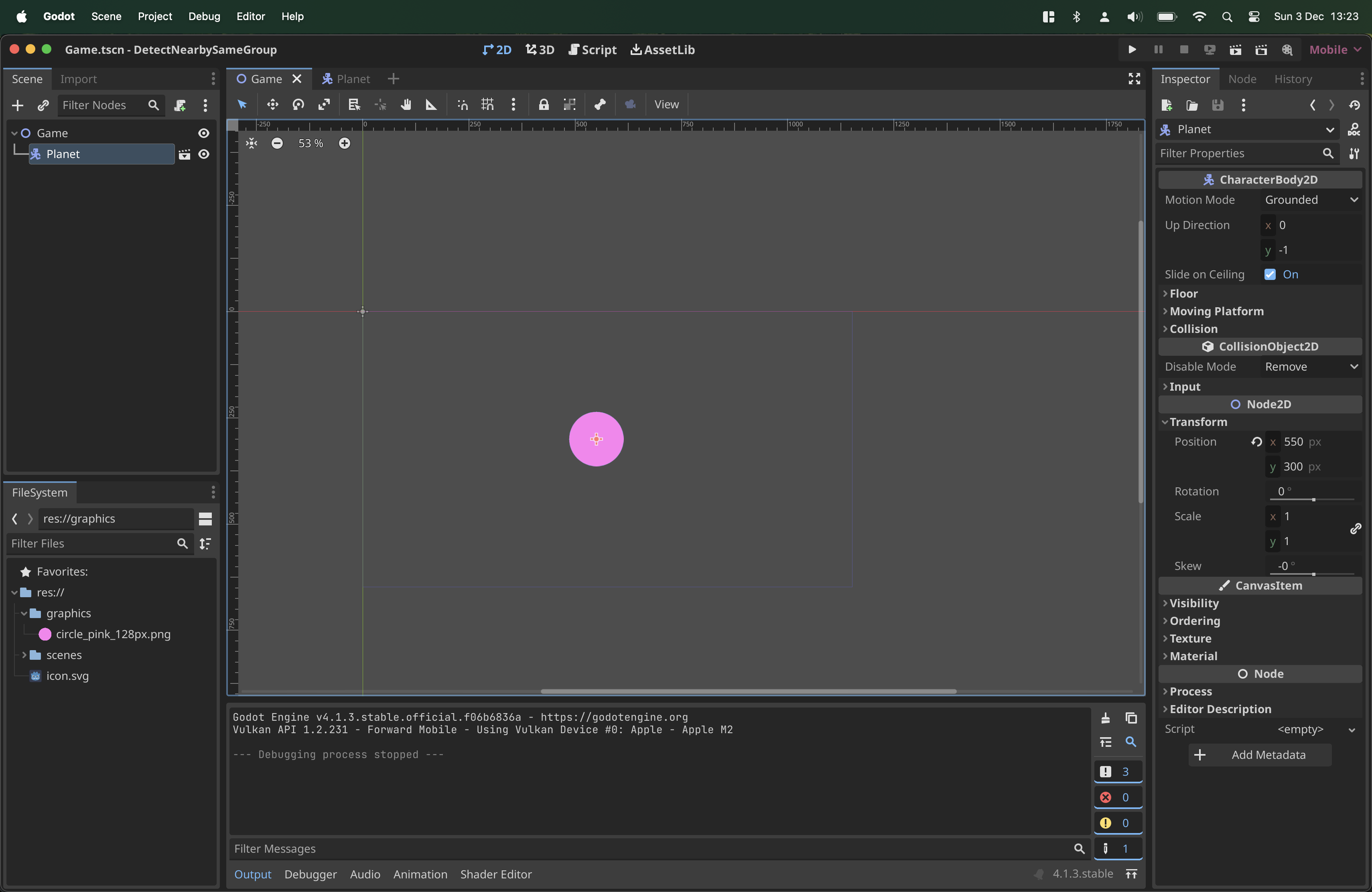Open the Mobile renderer dropdown
Screen dimensions: 1372x892
click(x=1335, y=50)
